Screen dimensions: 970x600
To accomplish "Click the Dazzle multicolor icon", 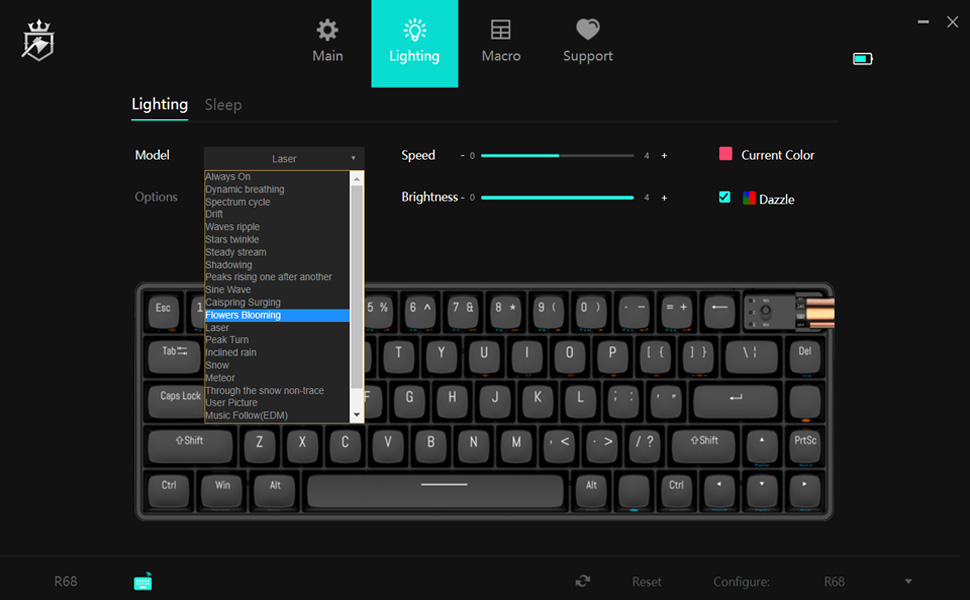I will click(x=749, y=198).
